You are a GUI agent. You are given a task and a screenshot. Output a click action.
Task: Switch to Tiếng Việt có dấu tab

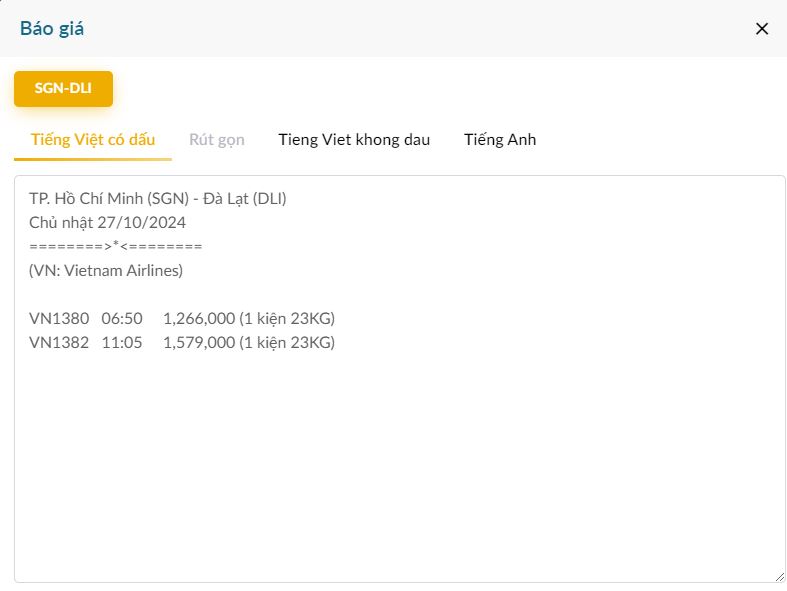(93, 139)
